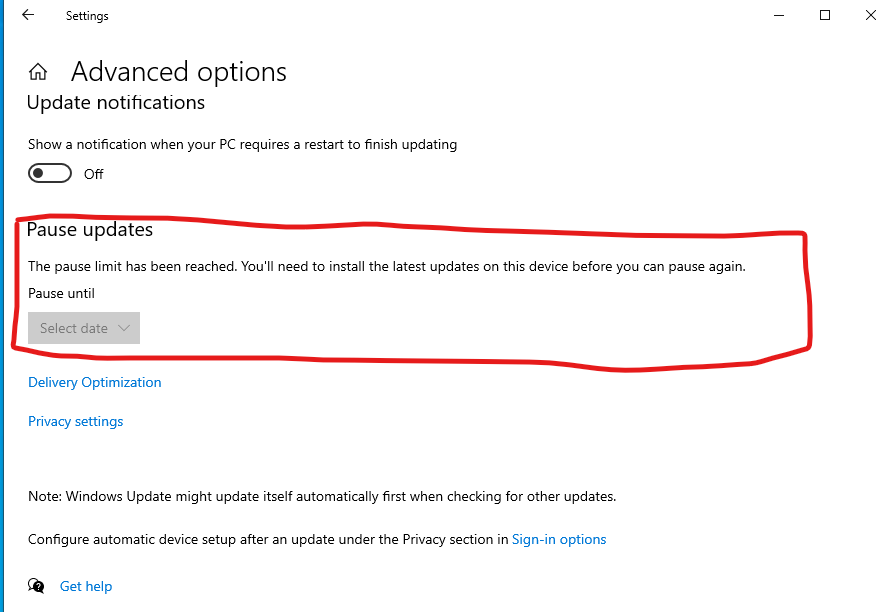
Task: Click the Settings title in title bar
Action: (x=87, y=16)
